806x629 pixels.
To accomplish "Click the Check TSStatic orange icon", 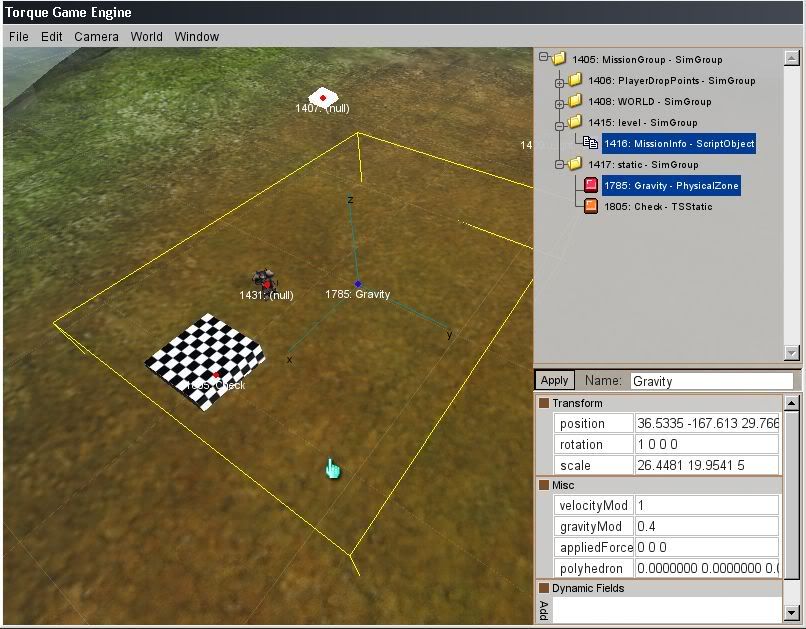I will pos(591,206).
